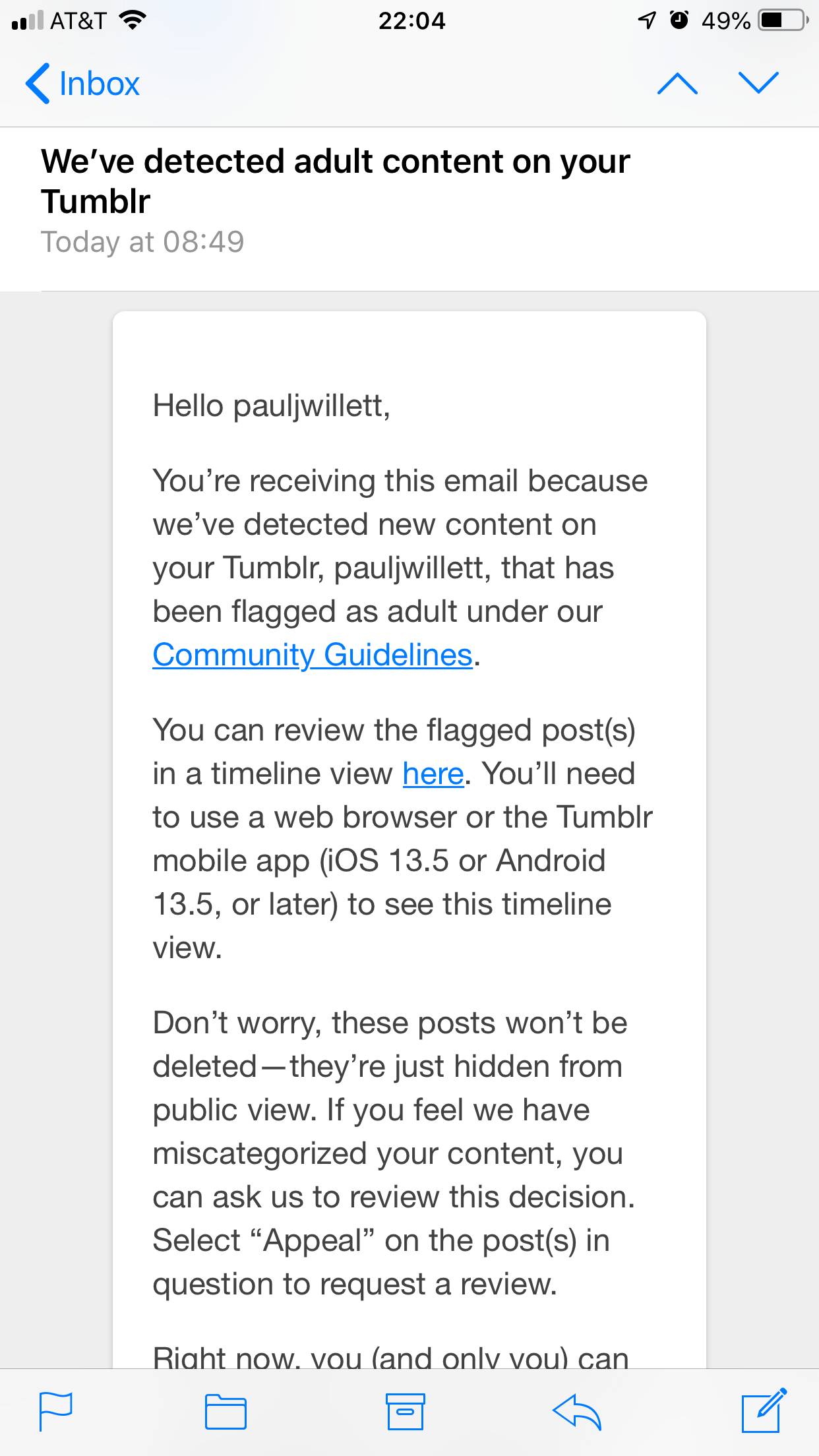Tap the location arrow status icon
The width and height of the screenshot is (819, 1456).
click(647, 21)
